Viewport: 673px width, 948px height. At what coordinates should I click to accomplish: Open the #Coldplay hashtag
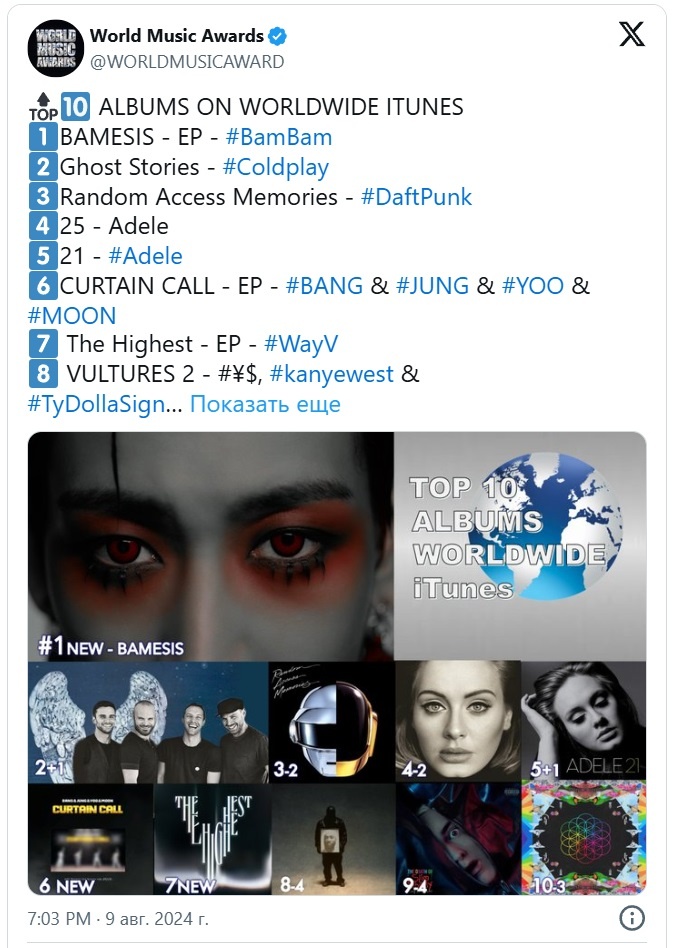276,167
